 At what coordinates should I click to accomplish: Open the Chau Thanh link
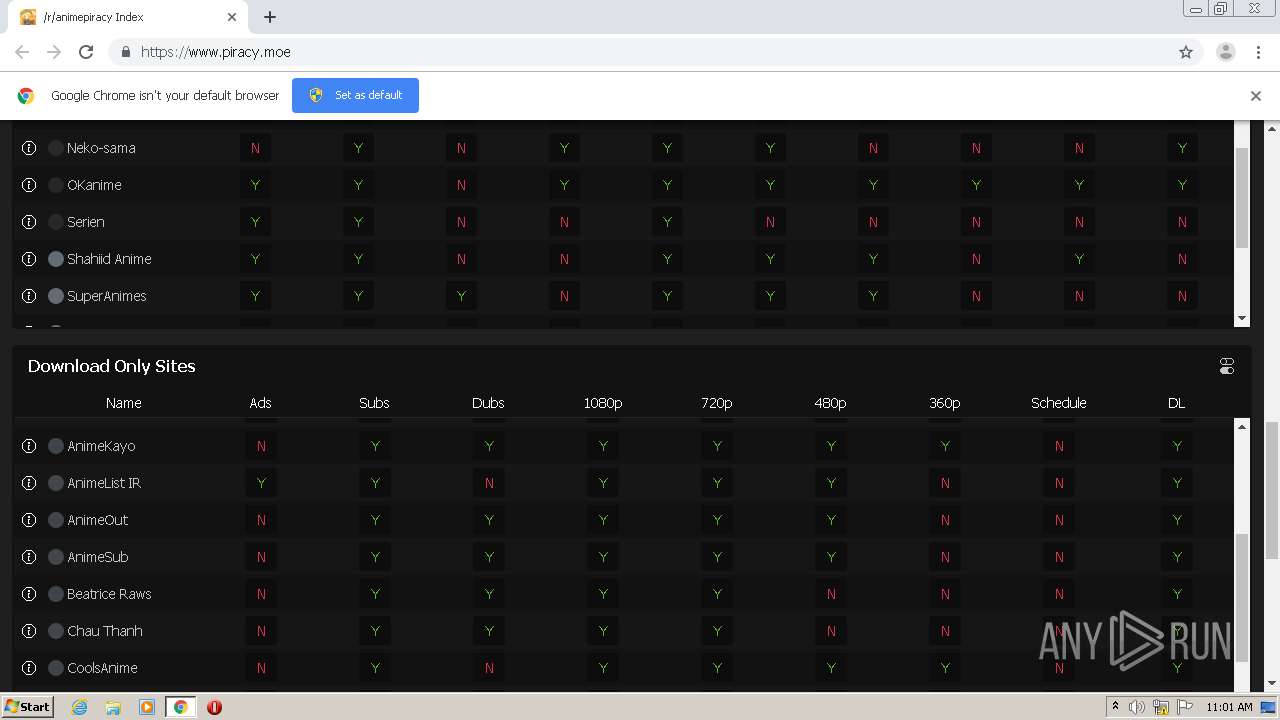tap(105, 631)
